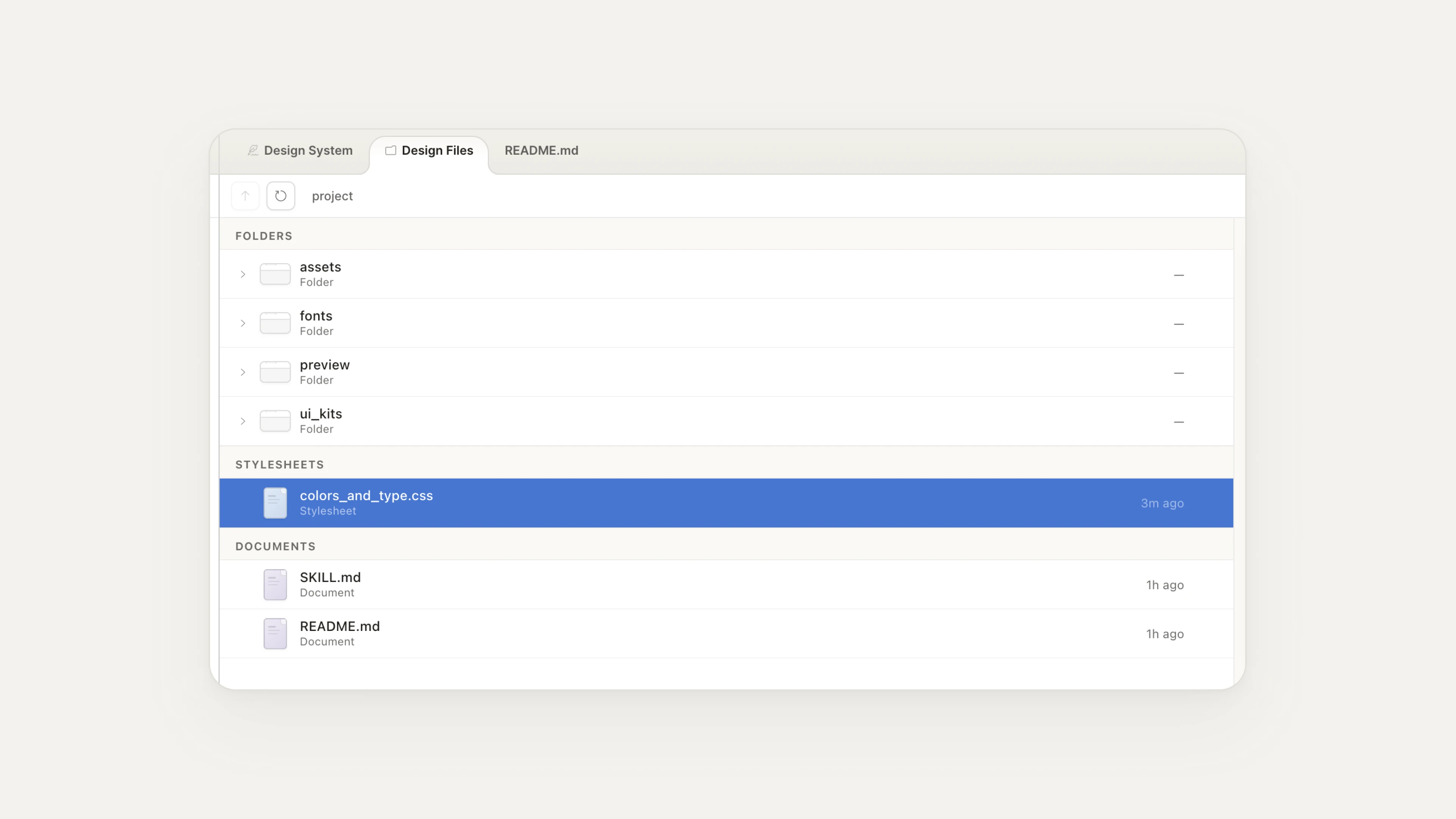Expand the fonts folder
This screenshot has height=819, width=1456.
point(243,323)
